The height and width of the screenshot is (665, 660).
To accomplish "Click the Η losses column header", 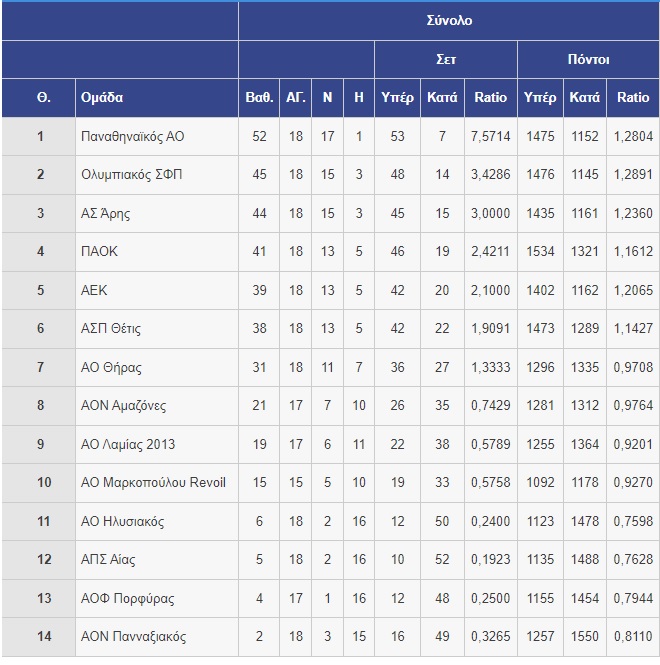I will (x=359, y=98).
